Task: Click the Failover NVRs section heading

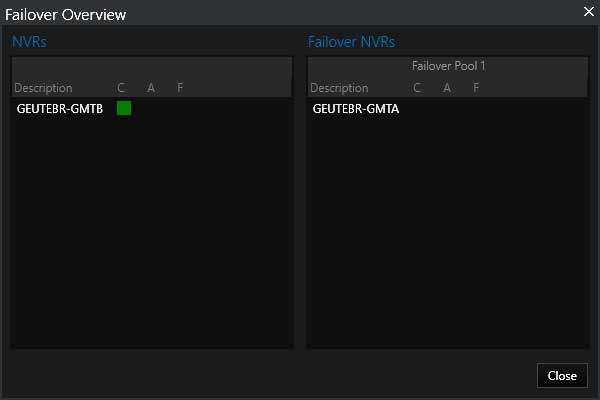Action: point(351,42)
